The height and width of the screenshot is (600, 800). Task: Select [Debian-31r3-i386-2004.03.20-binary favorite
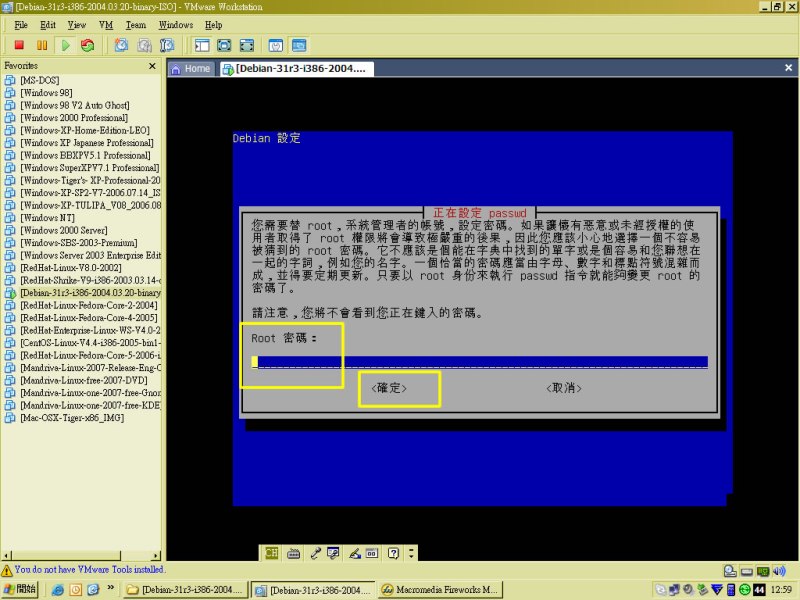(x=90, y=293)
